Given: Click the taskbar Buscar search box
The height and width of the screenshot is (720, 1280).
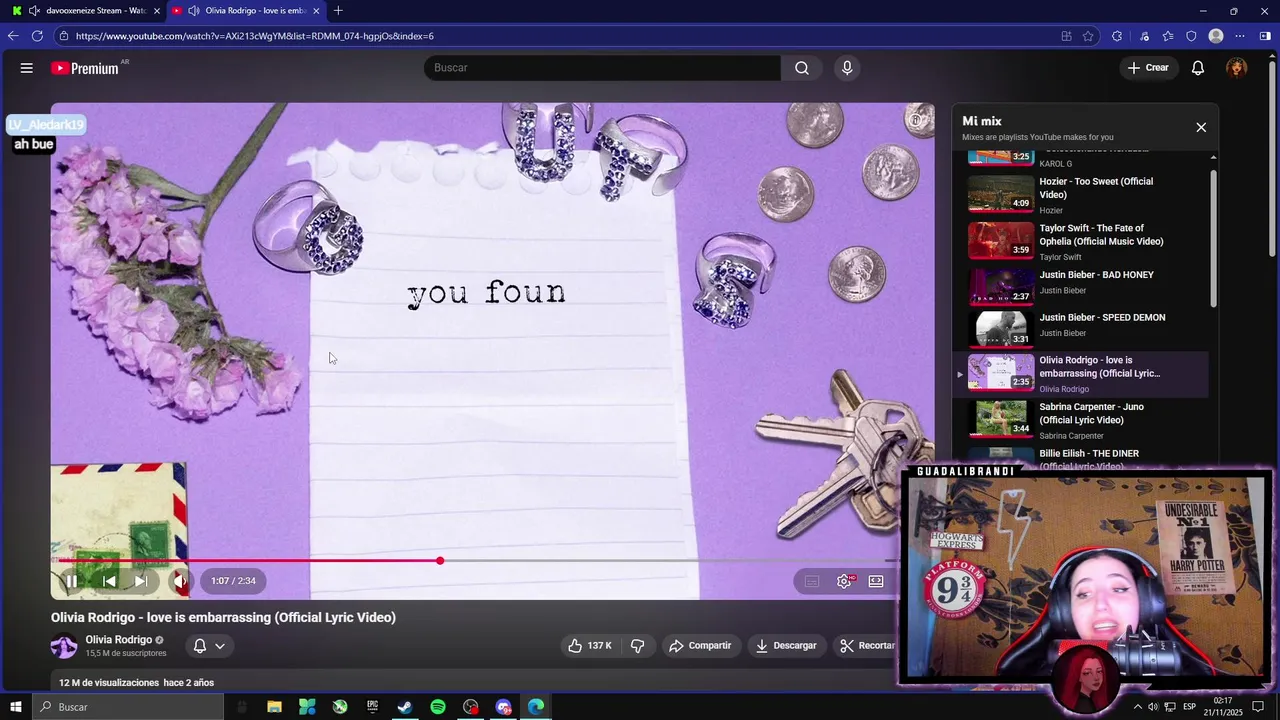Looking at the screenshot, I should (128, 707).
